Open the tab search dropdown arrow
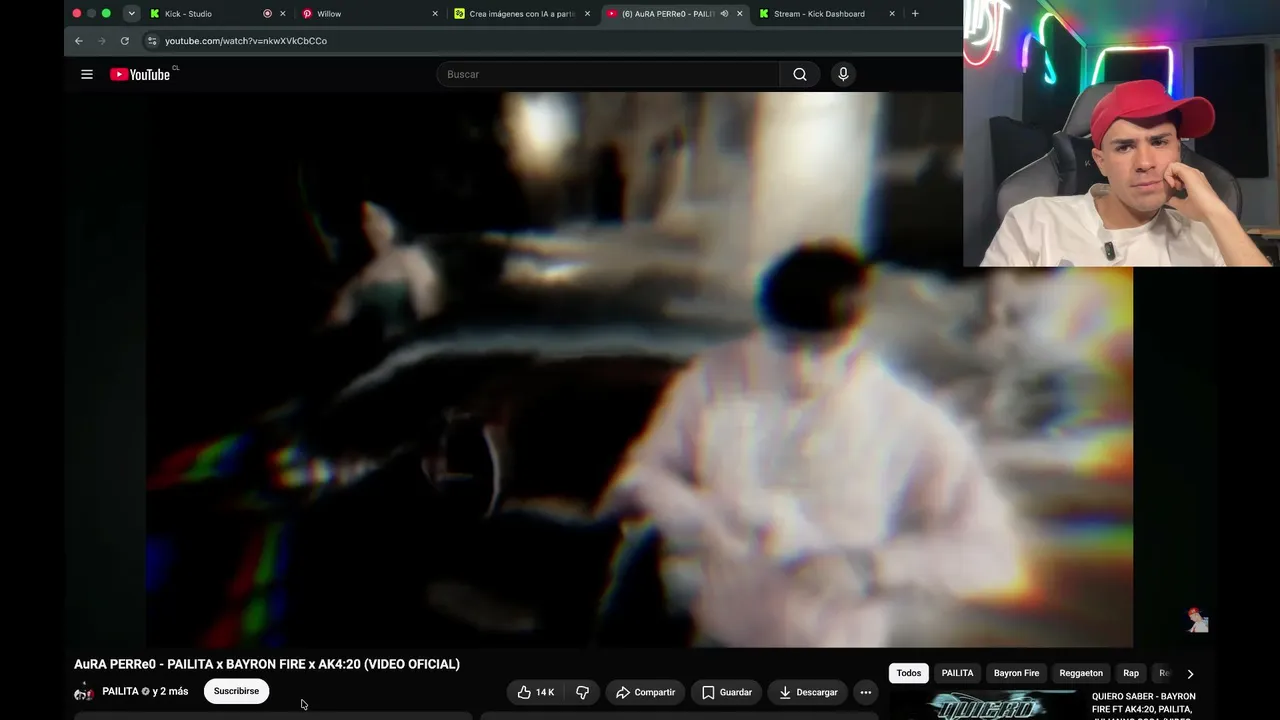The height and width of the screenshot is (720, 1280). tap(131, 14)
